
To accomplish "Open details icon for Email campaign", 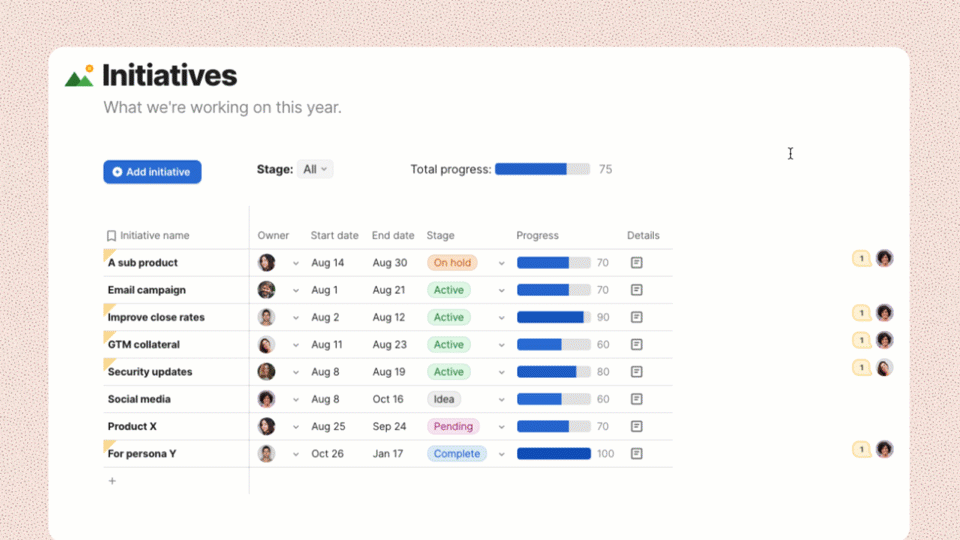I will (636, 290).
